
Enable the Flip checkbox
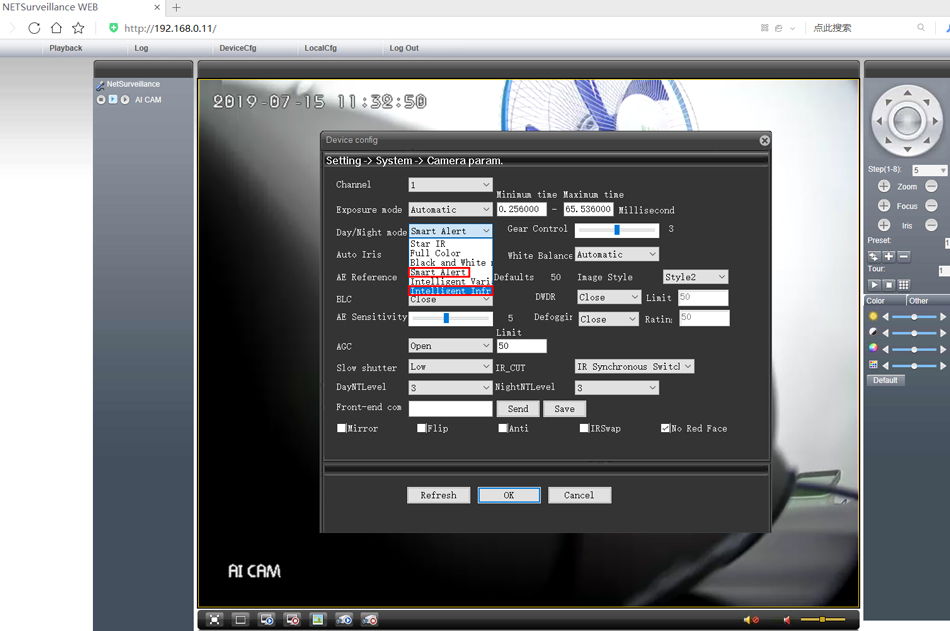[x=422, y=428]
